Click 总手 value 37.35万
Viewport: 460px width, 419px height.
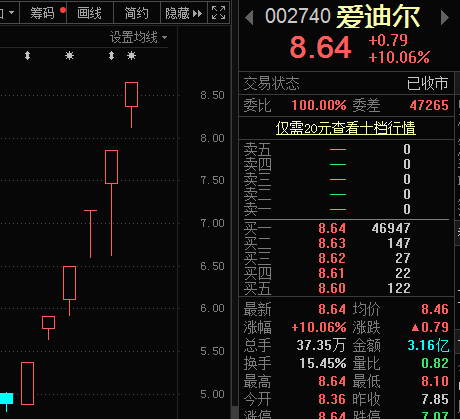pos(321,345)
